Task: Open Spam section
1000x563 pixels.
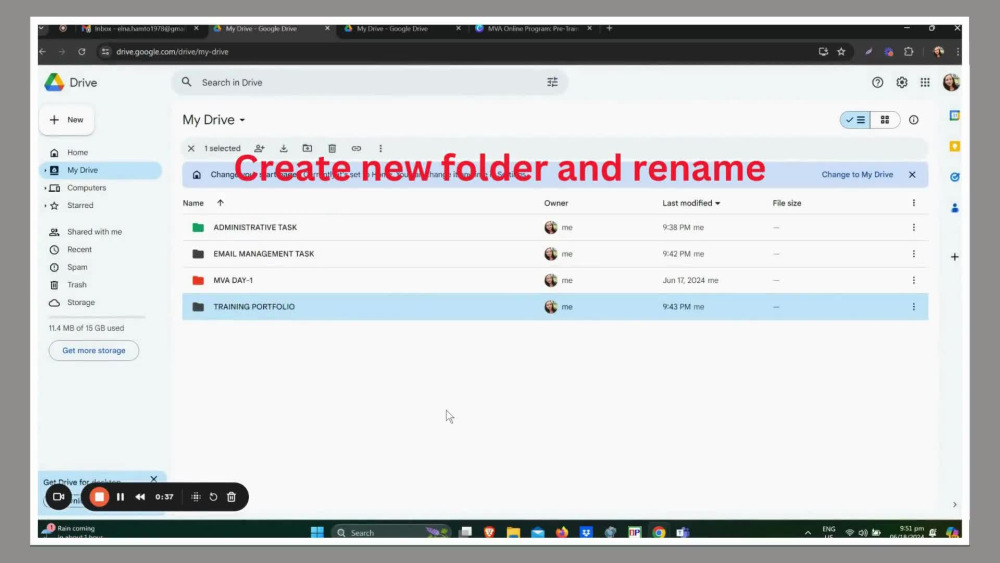Action: (77, 267)
